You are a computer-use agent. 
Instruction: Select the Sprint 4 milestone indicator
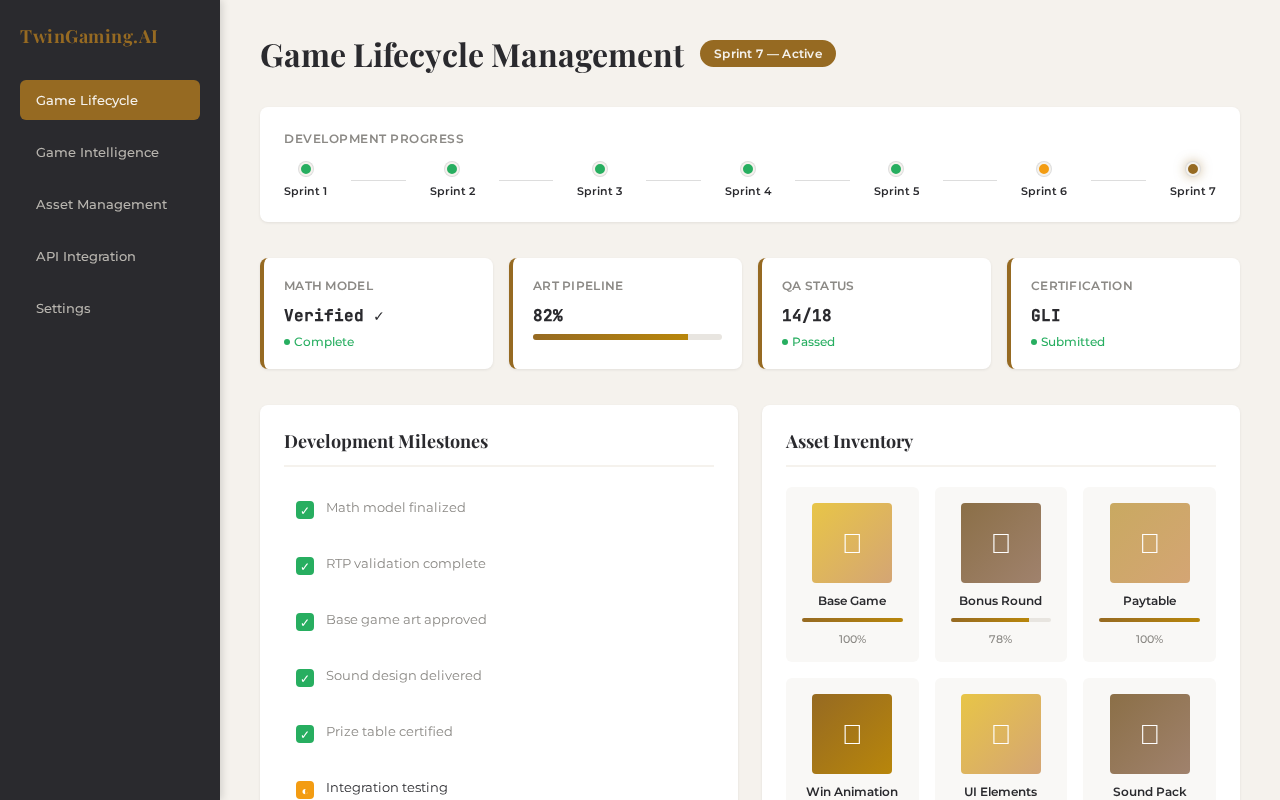click(x=747, y=168)
